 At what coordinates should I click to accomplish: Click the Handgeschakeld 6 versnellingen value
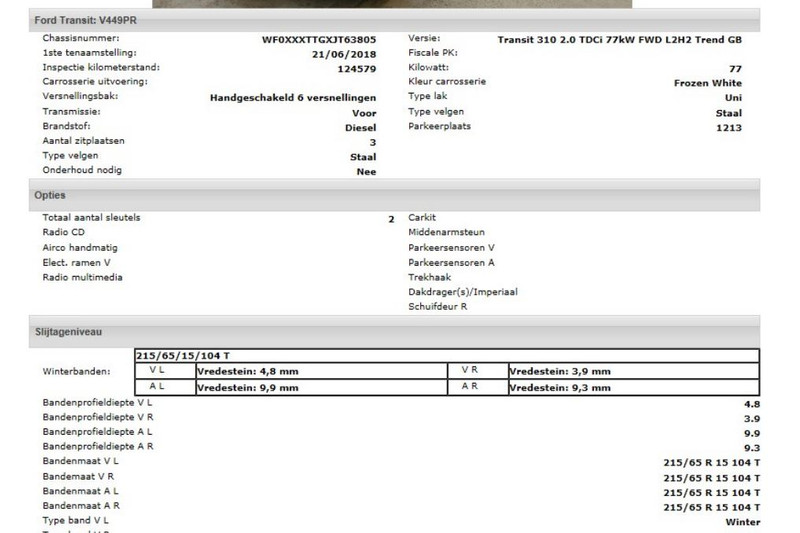click(x=293, y=98)
